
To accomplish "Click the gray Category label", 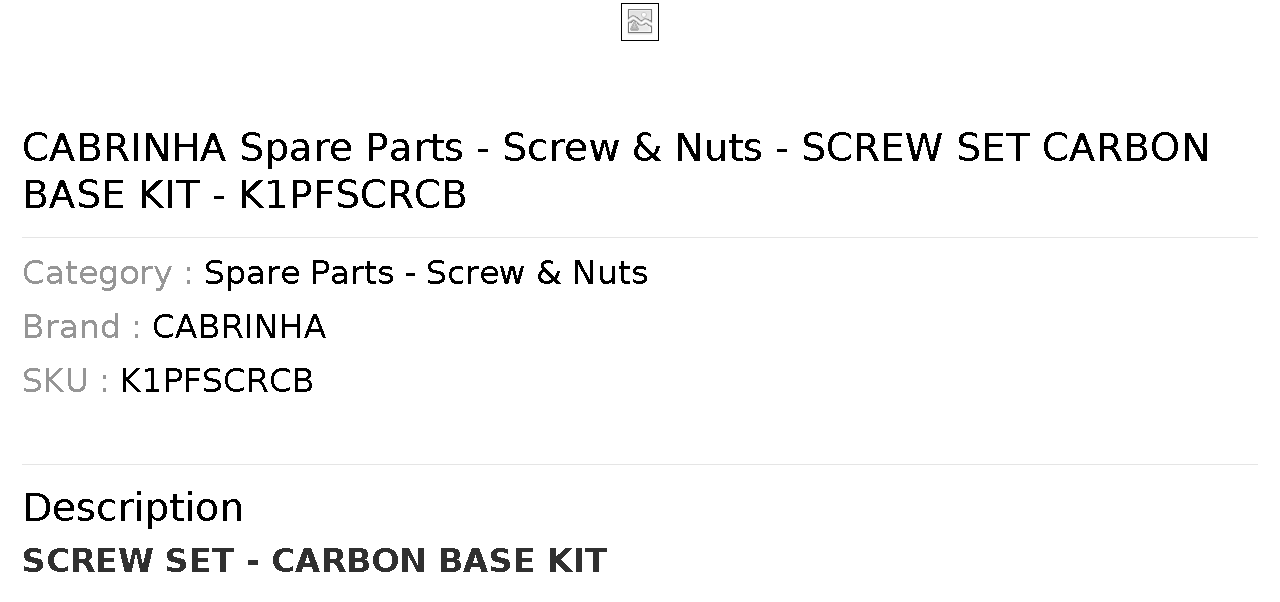I will 107,273.
